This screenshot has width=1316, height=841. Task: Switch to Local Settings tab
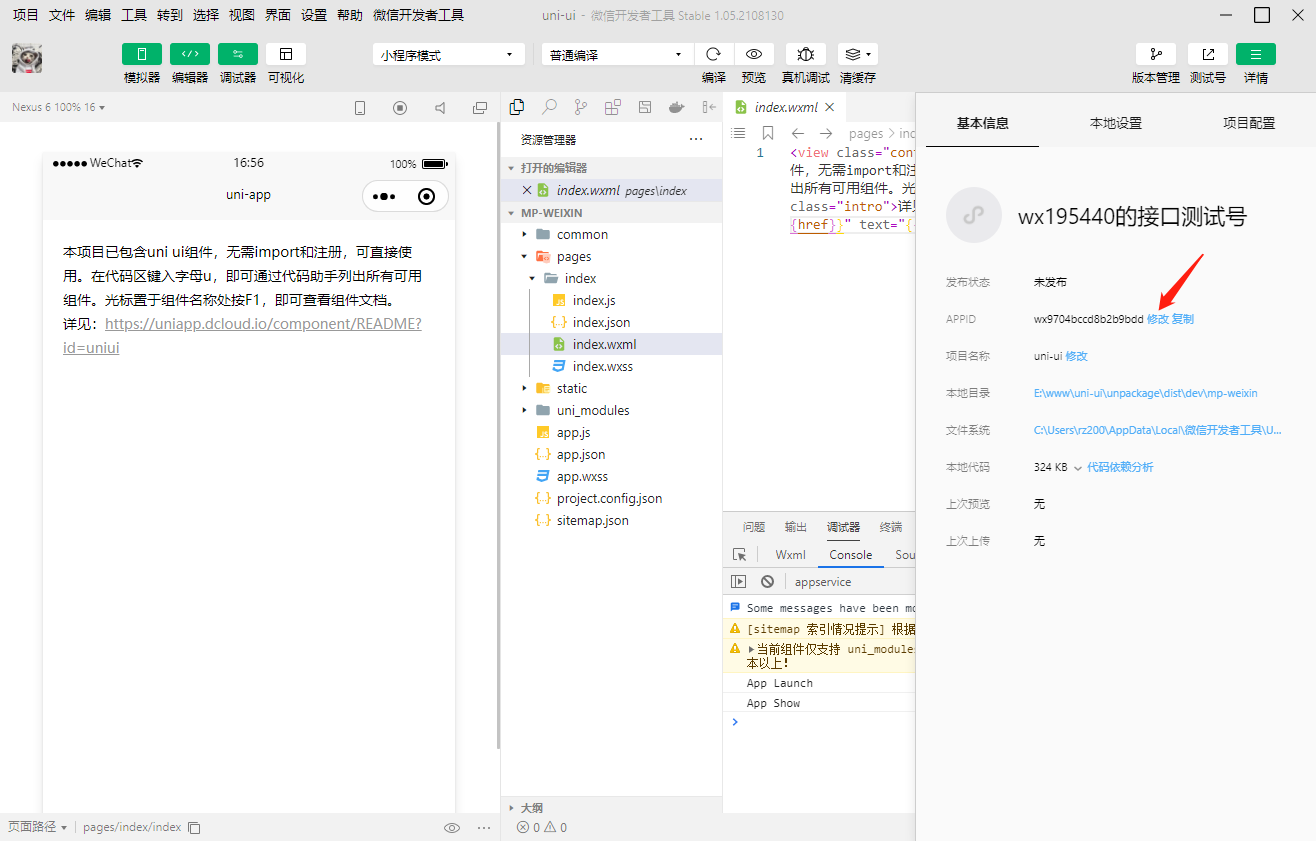(1116, 123)
